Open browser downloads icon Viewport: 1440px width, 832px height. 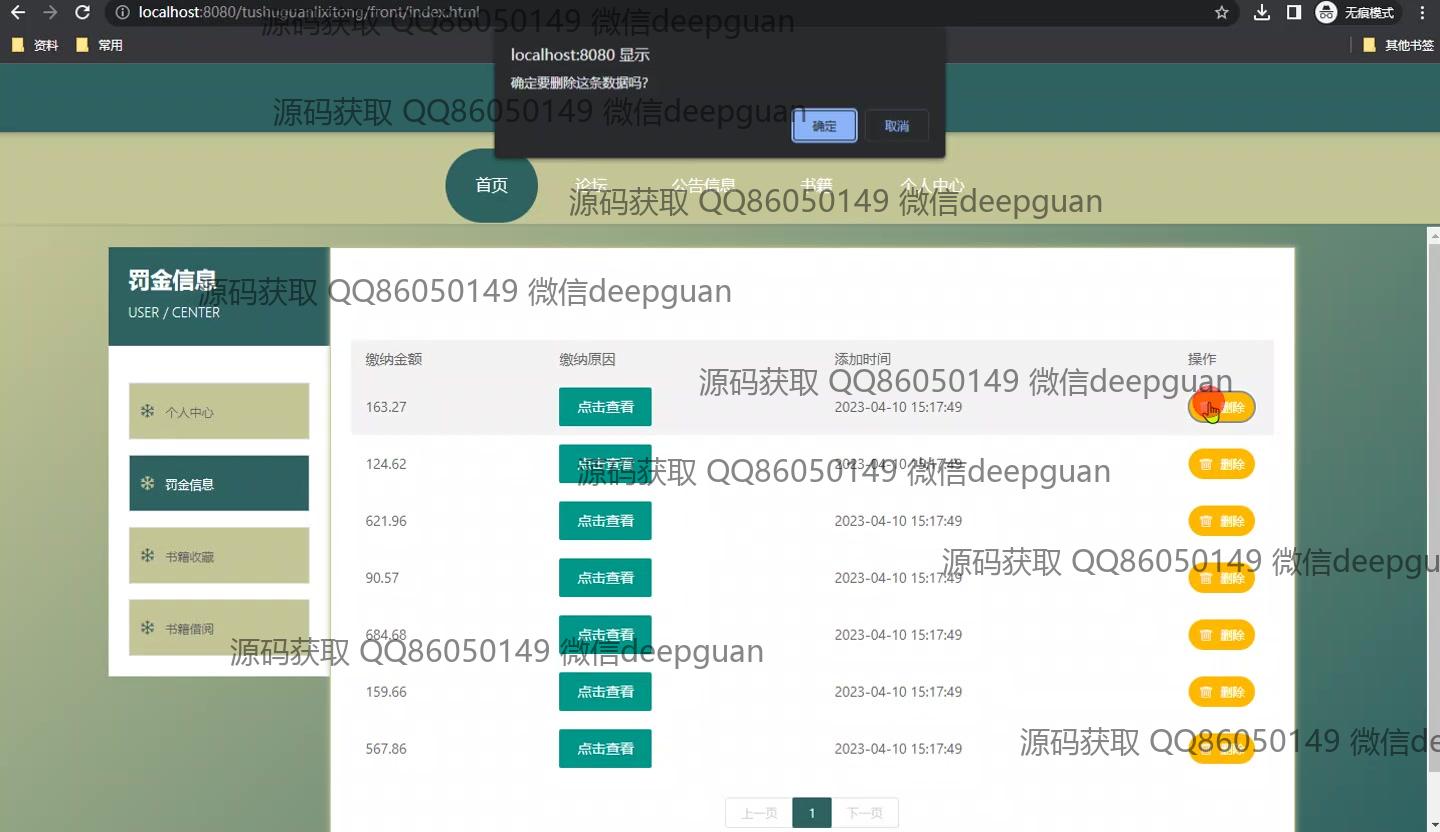(1262, 13)
